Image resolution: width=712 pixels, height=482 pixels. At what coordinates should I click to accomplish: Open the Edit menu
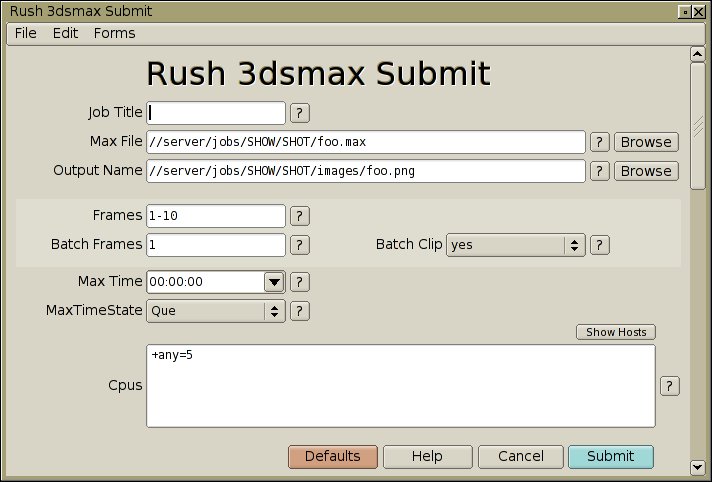65,33
